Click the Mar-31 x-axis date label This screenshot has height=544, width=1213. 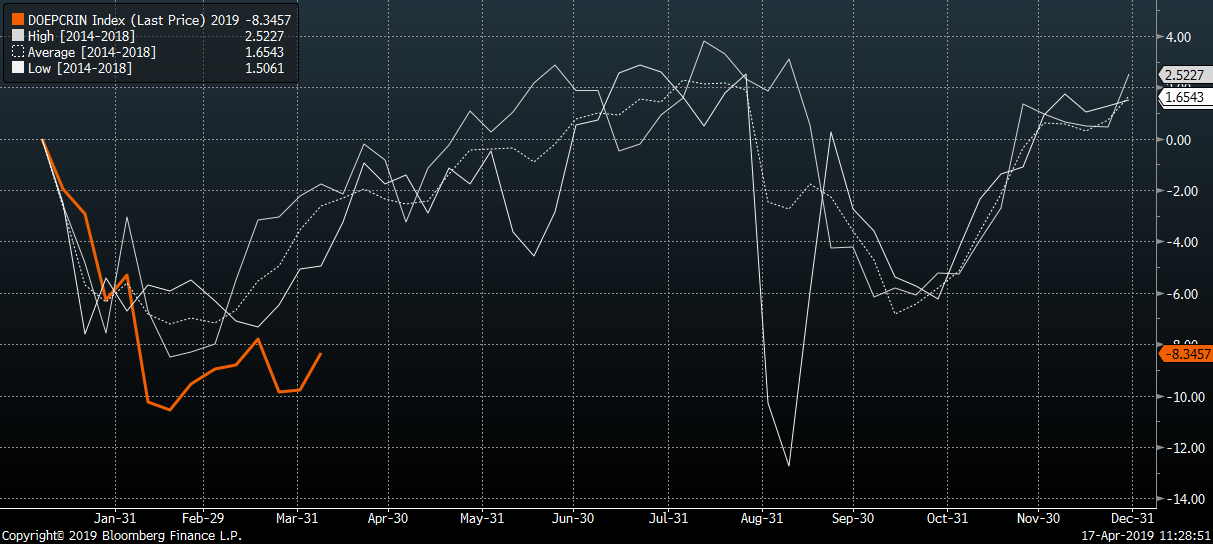tap(297, 519)
